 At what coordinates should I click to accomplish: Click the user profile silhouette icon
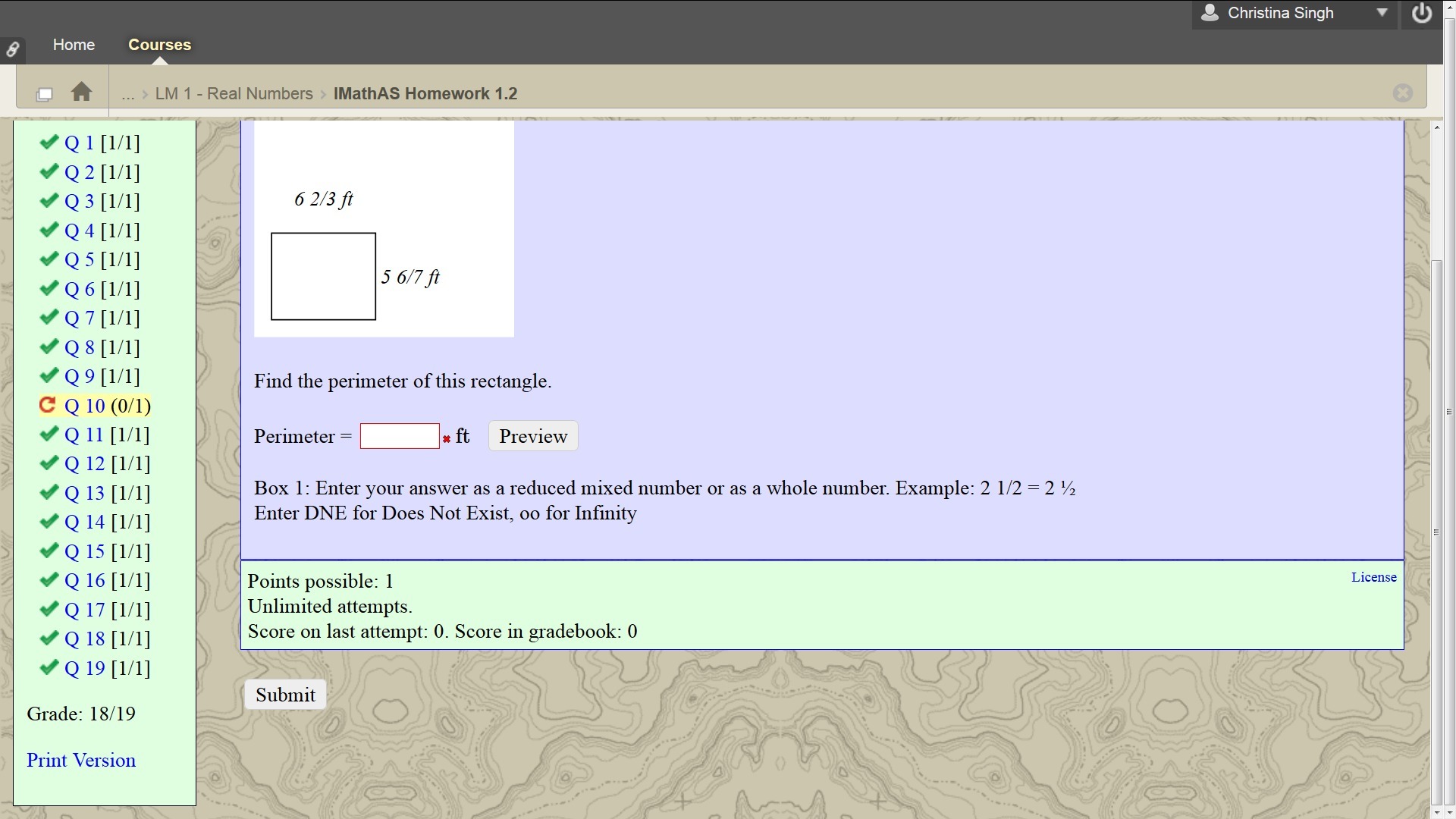point(1210,13)
